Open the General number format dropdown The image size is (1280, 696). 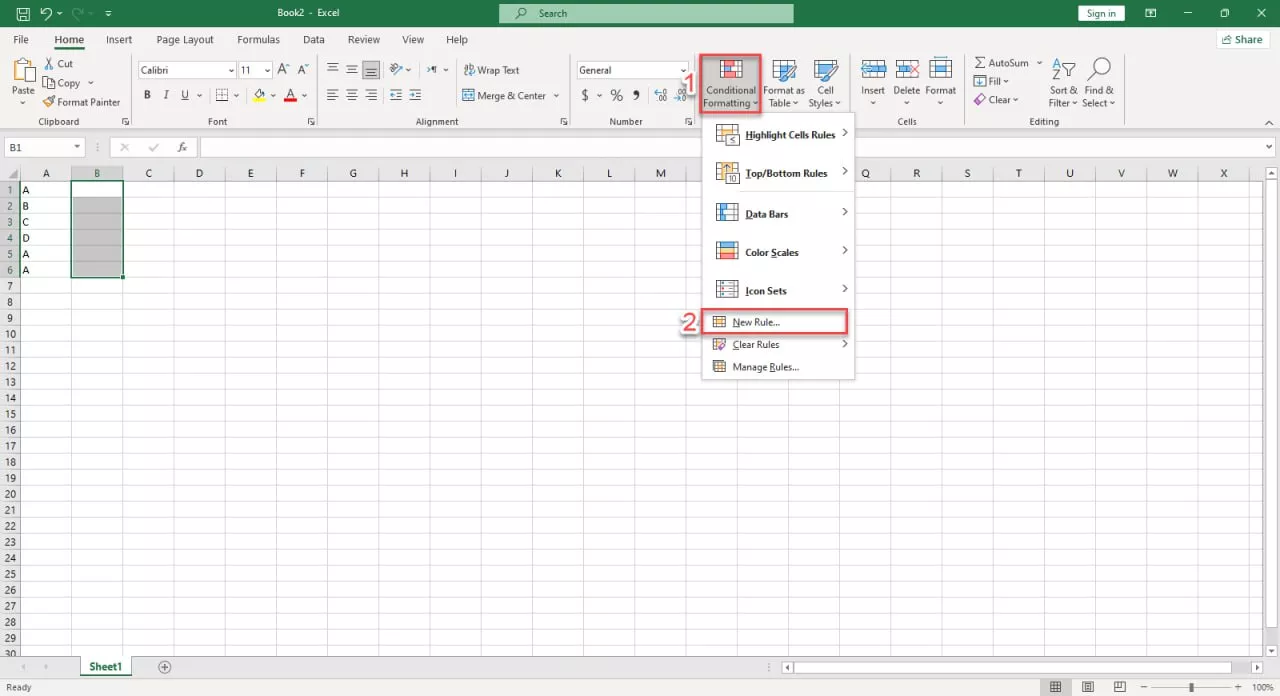(x=683, y=70)
